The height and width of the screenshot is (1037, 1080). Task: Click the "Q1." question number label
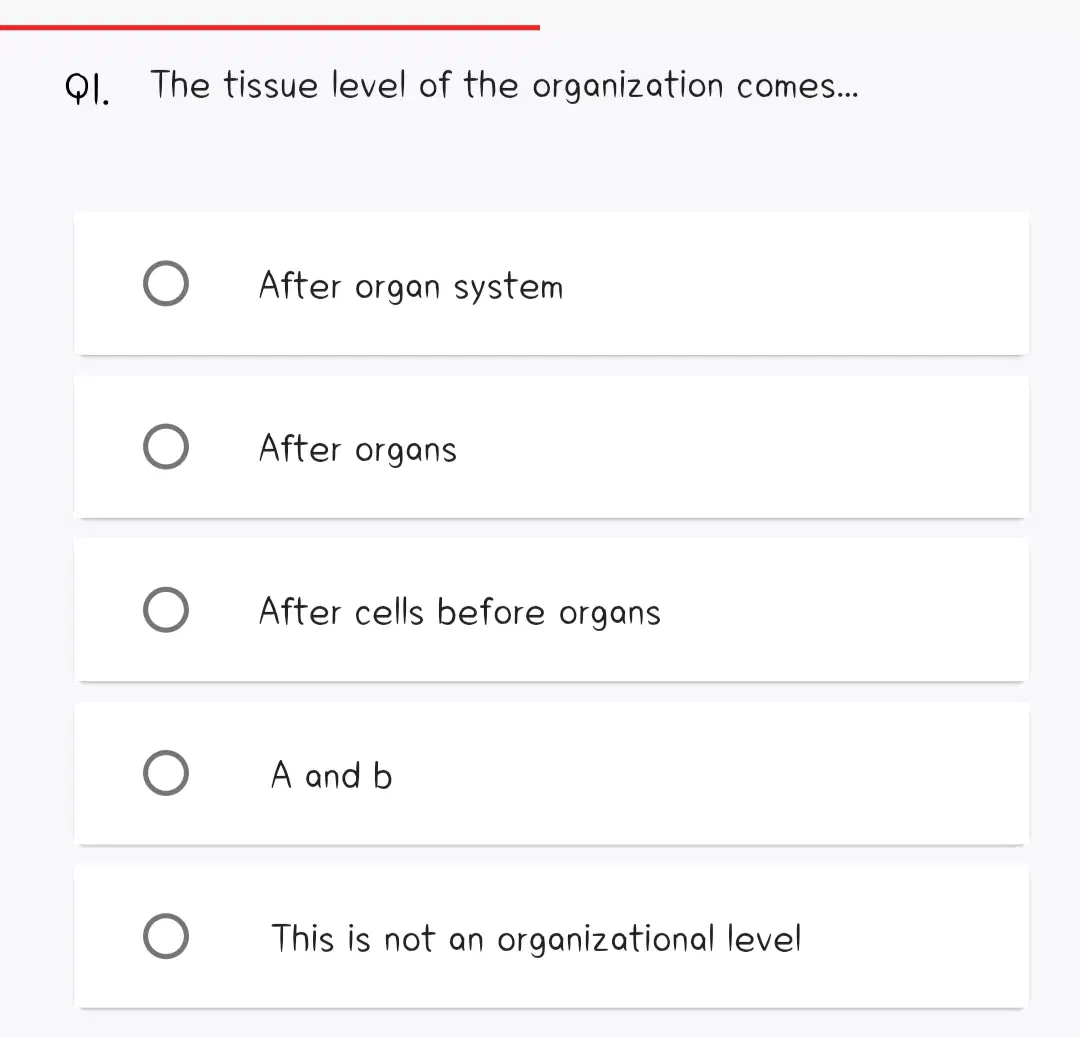coord(87,88)
